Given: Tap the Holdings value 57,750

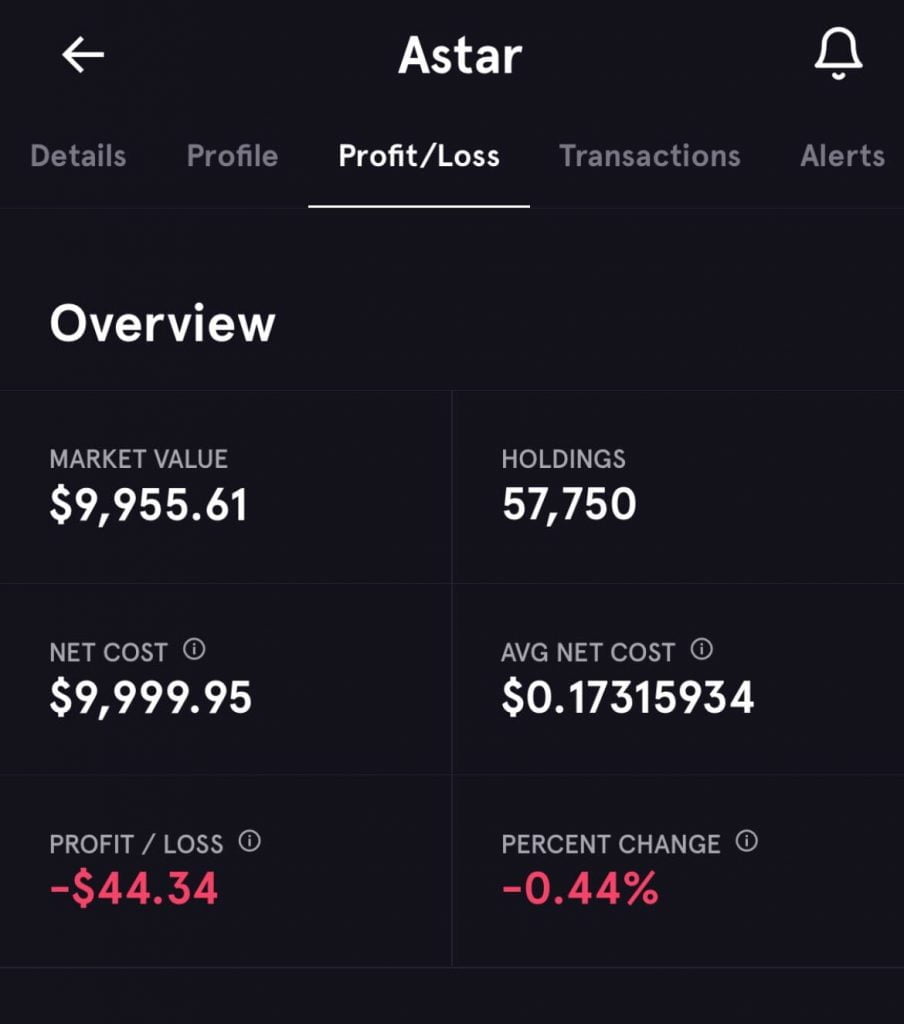Looking at the screenshot, I should (x=569, y=505).
